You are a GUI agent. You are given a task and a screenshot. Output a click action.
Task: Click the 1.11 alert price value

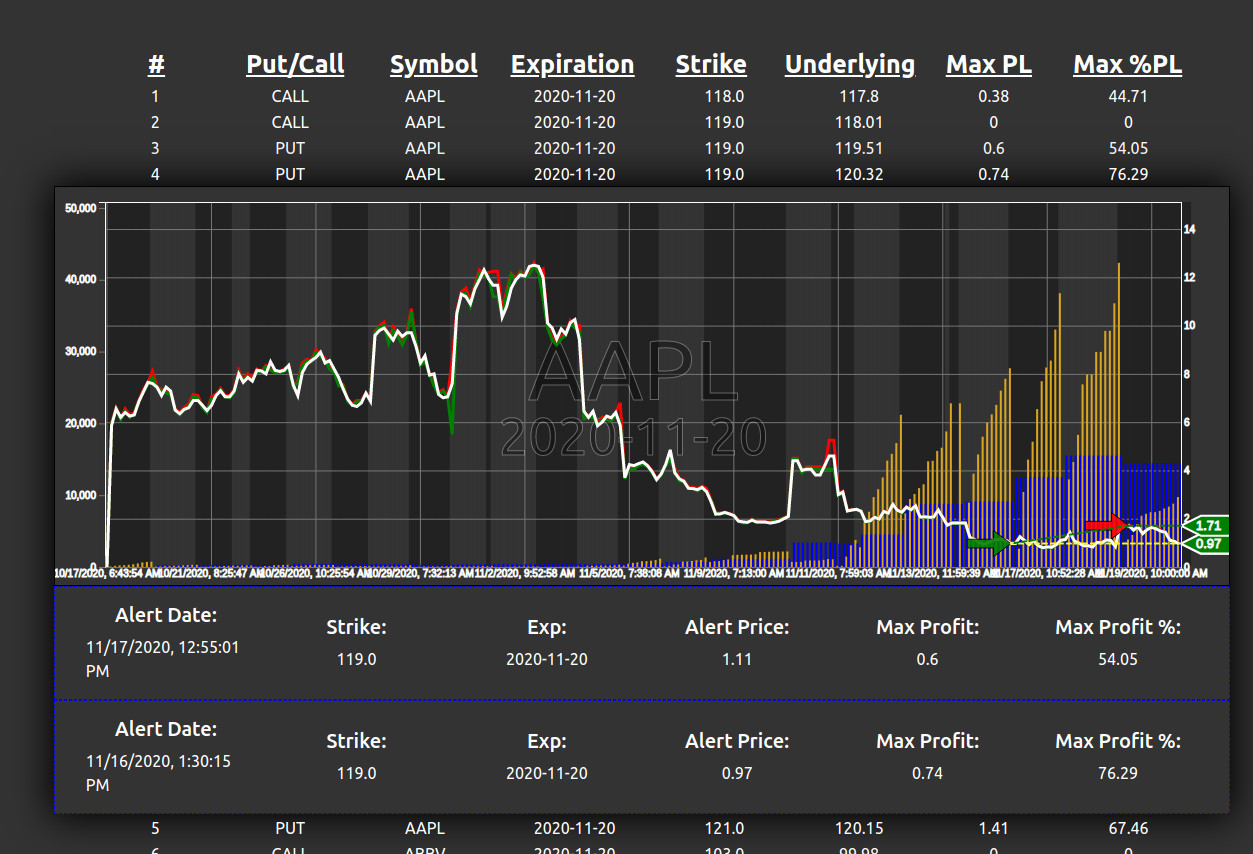pos(736,659)
